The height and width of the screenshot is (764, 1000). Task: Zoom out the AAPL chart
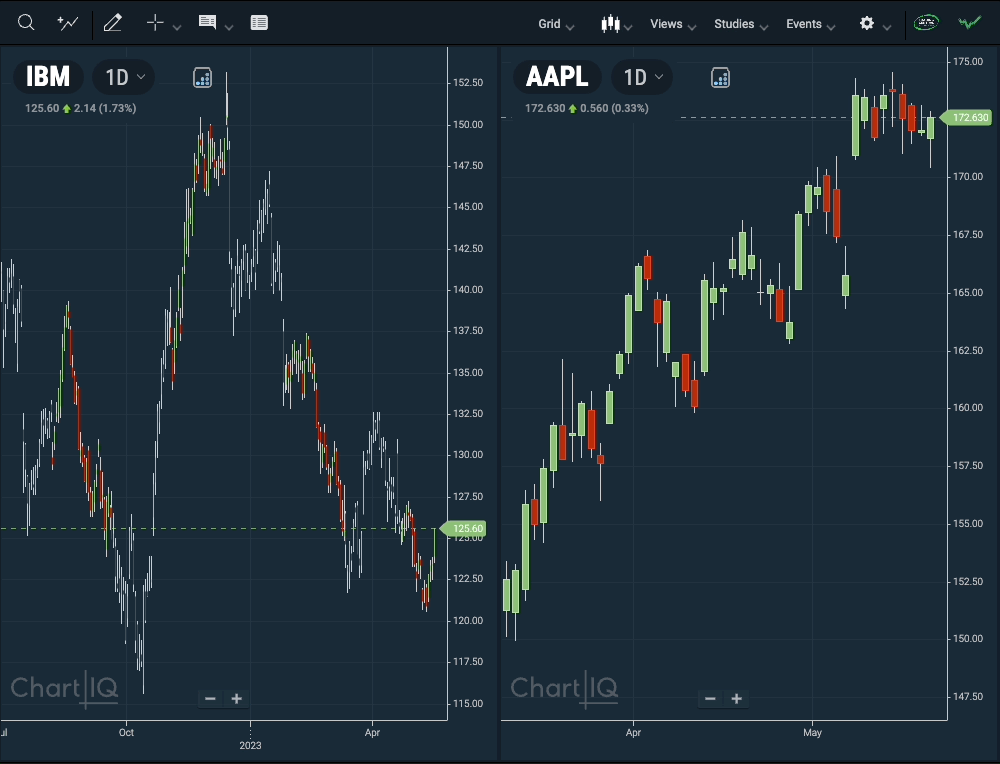point(710,699)
